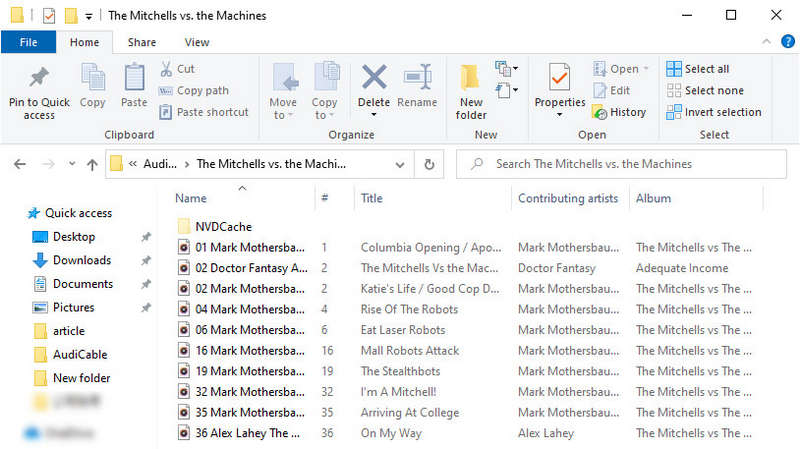This screenshot has width=800, height=449.
Task: Click the Properties checkmark icon
Action: (559, 78)
